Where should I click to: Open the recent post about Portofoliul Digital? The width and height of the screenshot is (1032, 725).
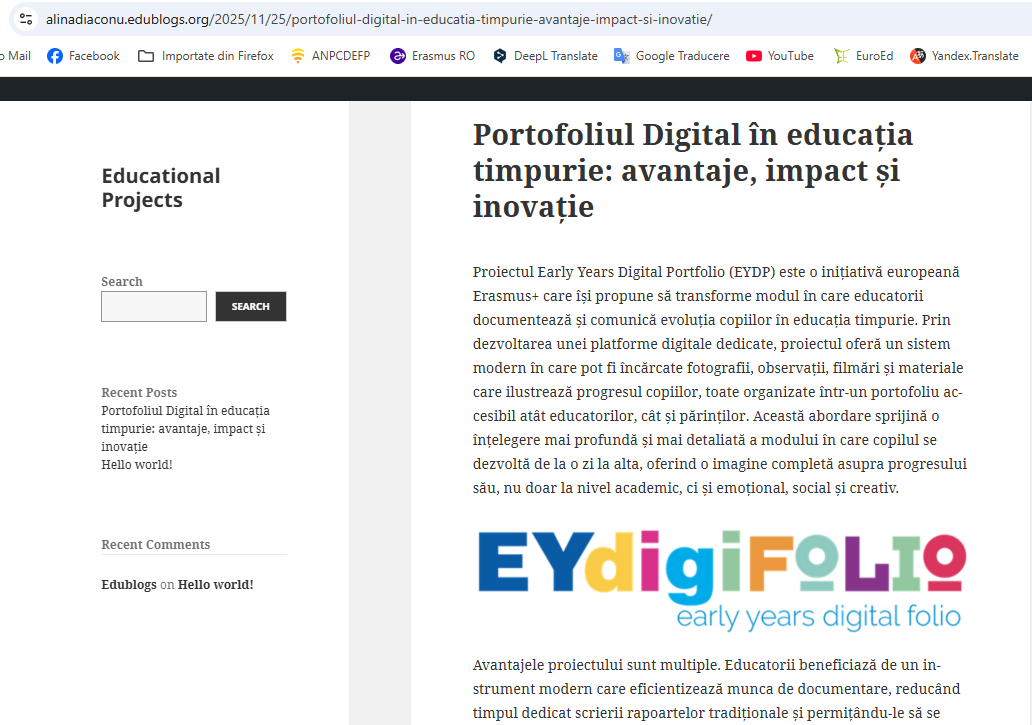[x=185, y=428]
